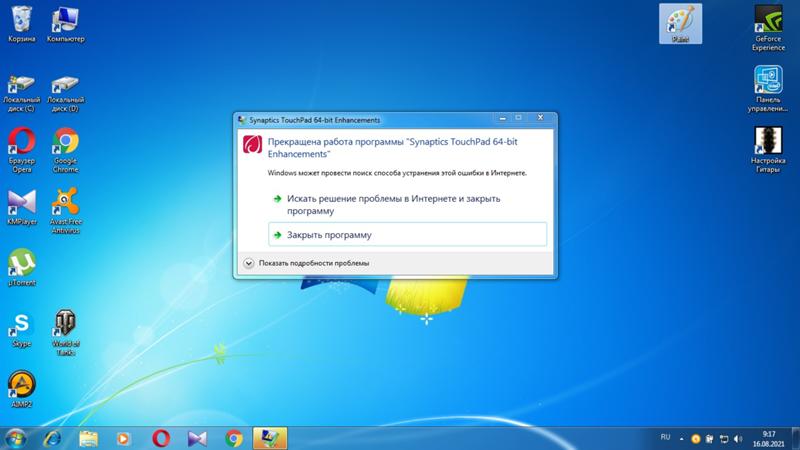Click the Chrome icon in taskbar
Image resolution: width=800 pixels, height=450 pixels.
coord(234,438)
